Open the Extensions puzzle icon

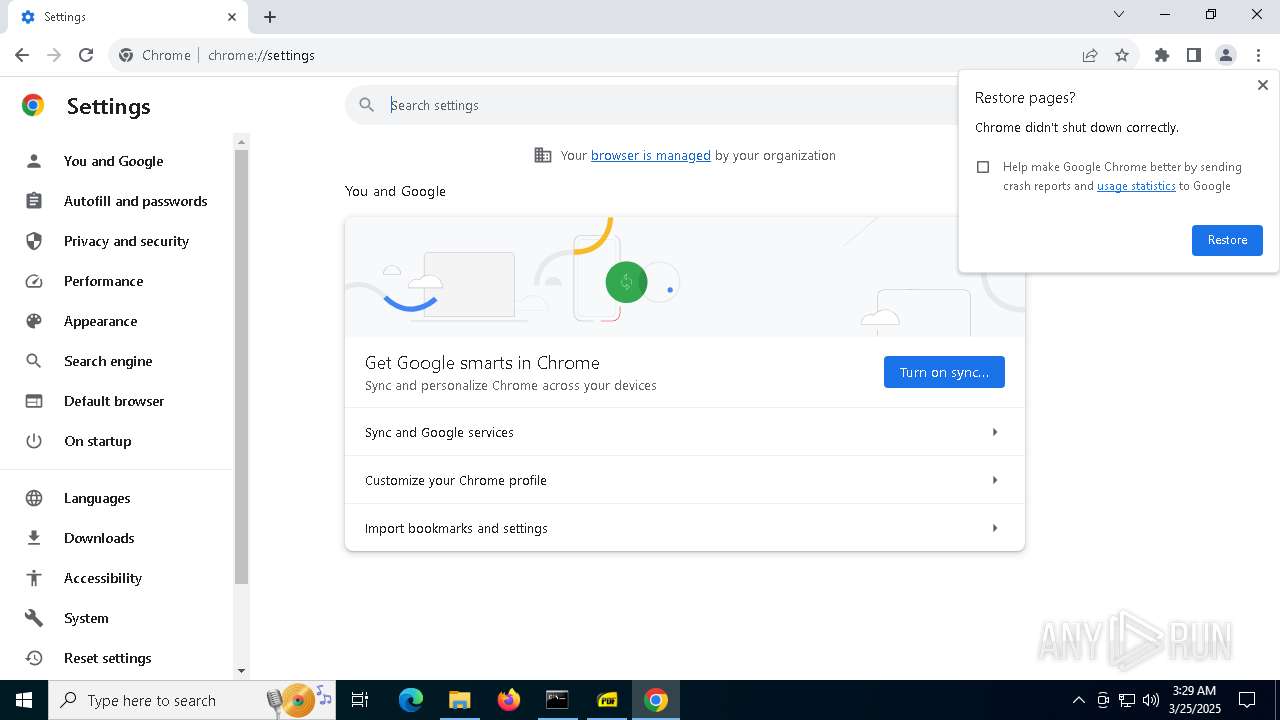click(1162, 55)
